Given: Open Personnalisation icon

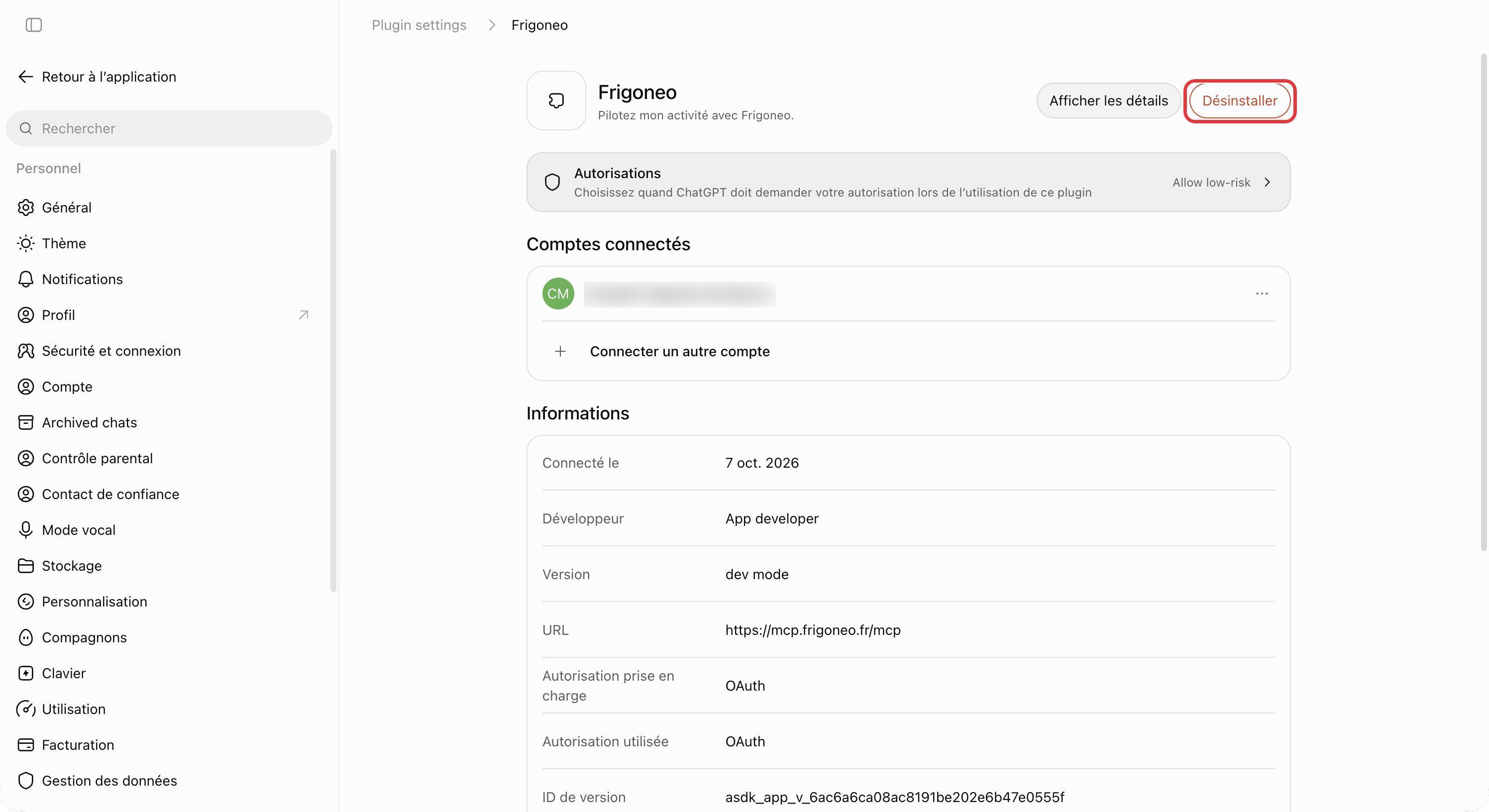Looking at the screenshot, I should pyautogui.click(x=25, y=602).
